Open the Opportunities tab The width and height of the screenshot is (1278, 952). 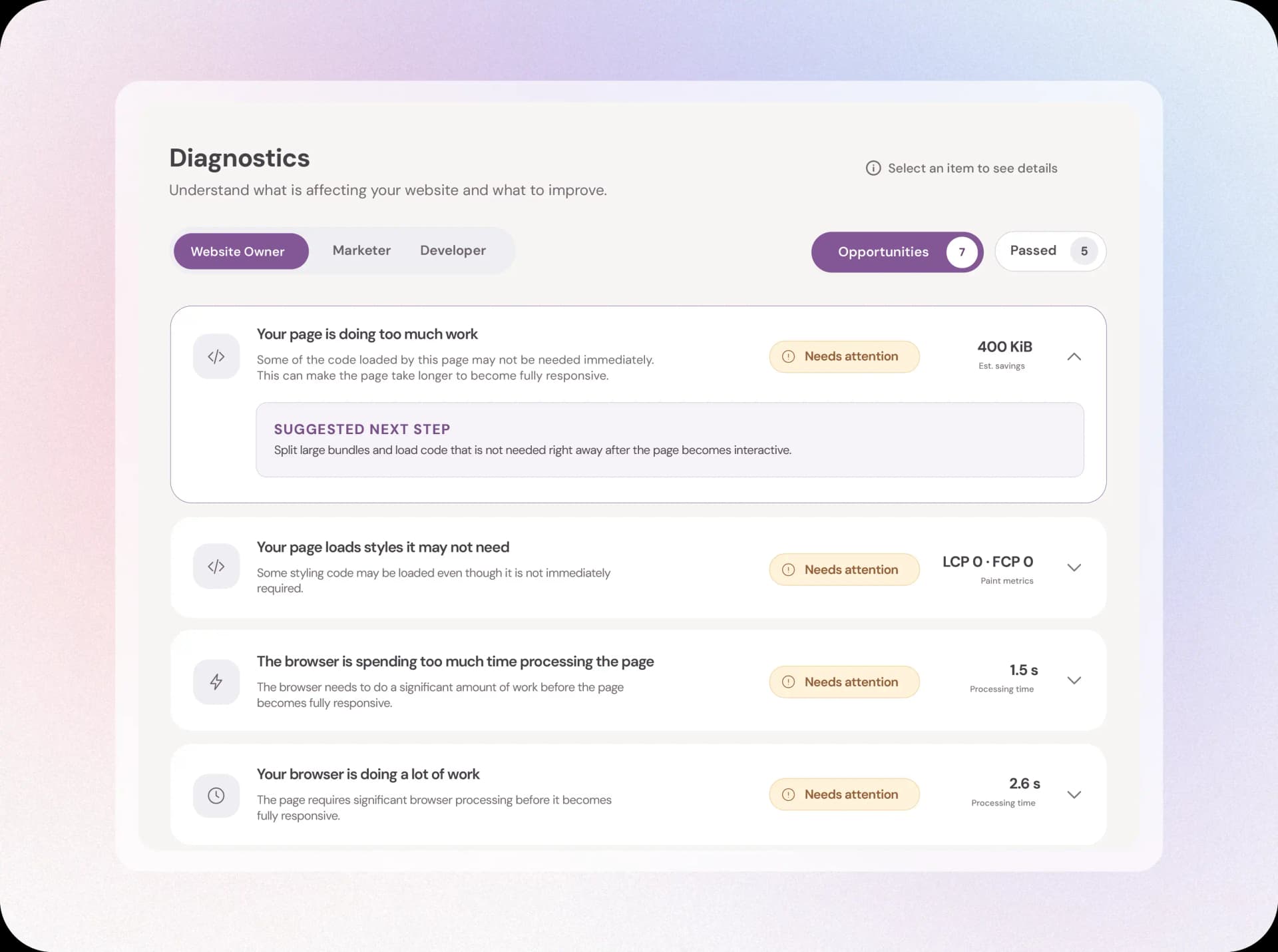click(897, 252)
